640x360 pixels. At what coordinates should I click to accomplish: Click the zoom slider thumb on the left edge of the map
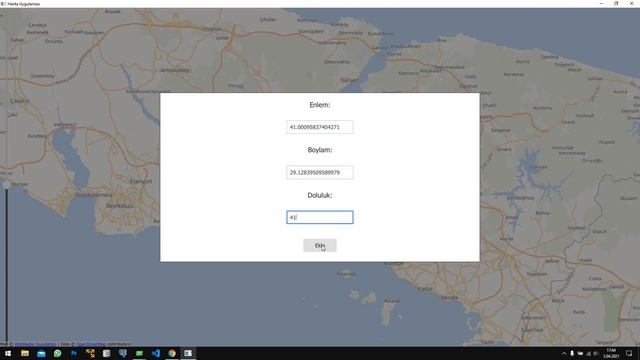tap(7, 185)
